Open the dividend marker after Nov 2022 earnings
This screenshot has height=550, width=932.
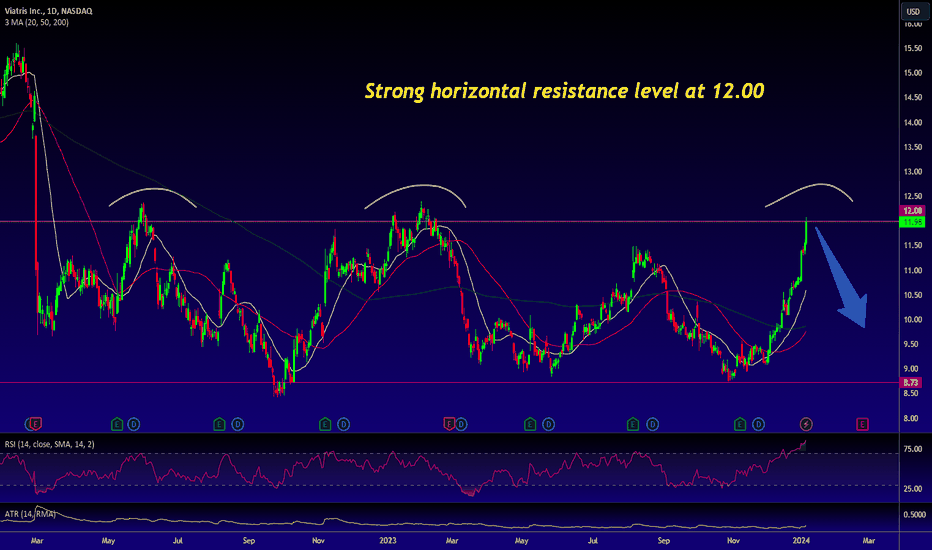[x=343, y=424]
